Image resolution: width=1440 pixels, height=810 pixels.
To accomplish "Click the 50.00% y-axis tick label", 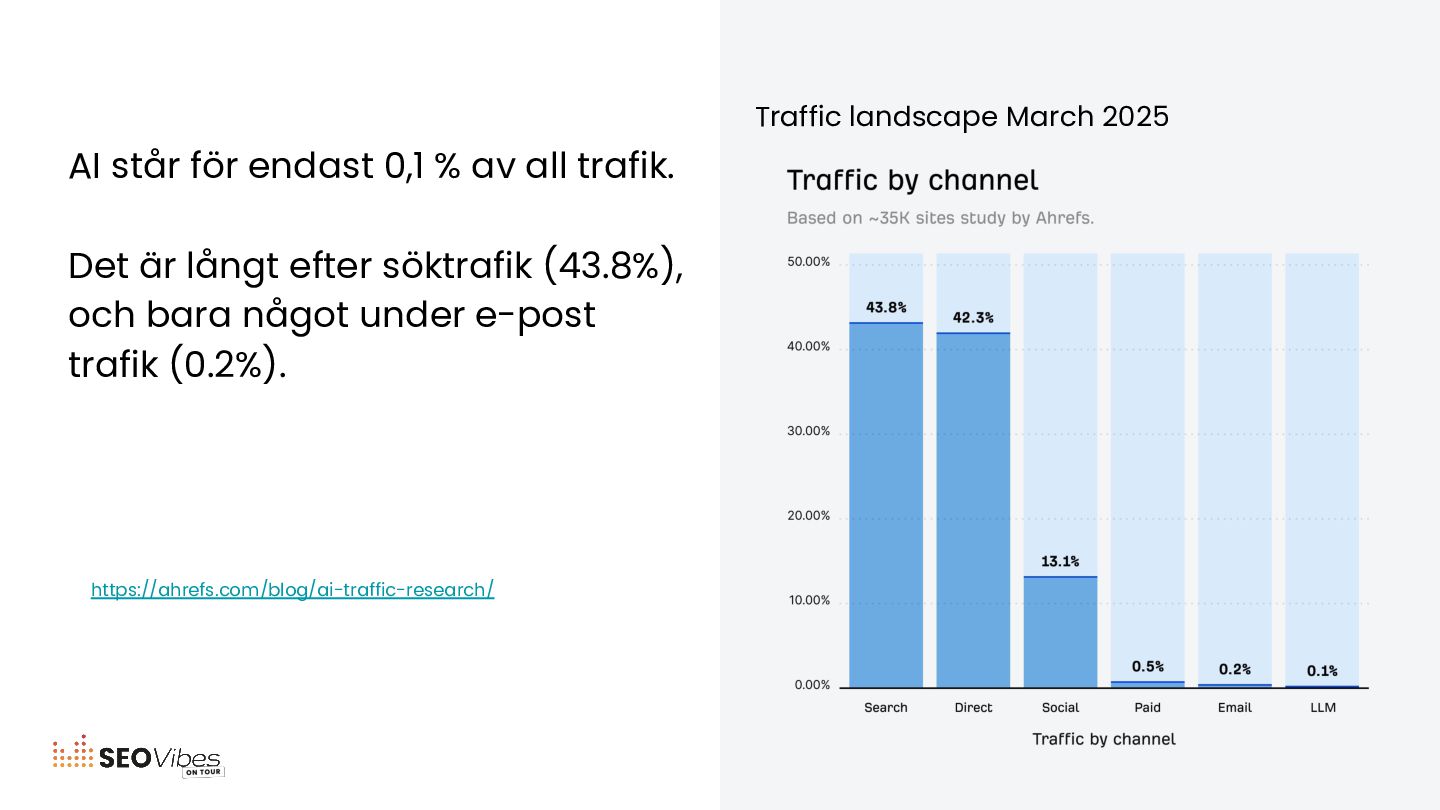I will click(809, 262).
